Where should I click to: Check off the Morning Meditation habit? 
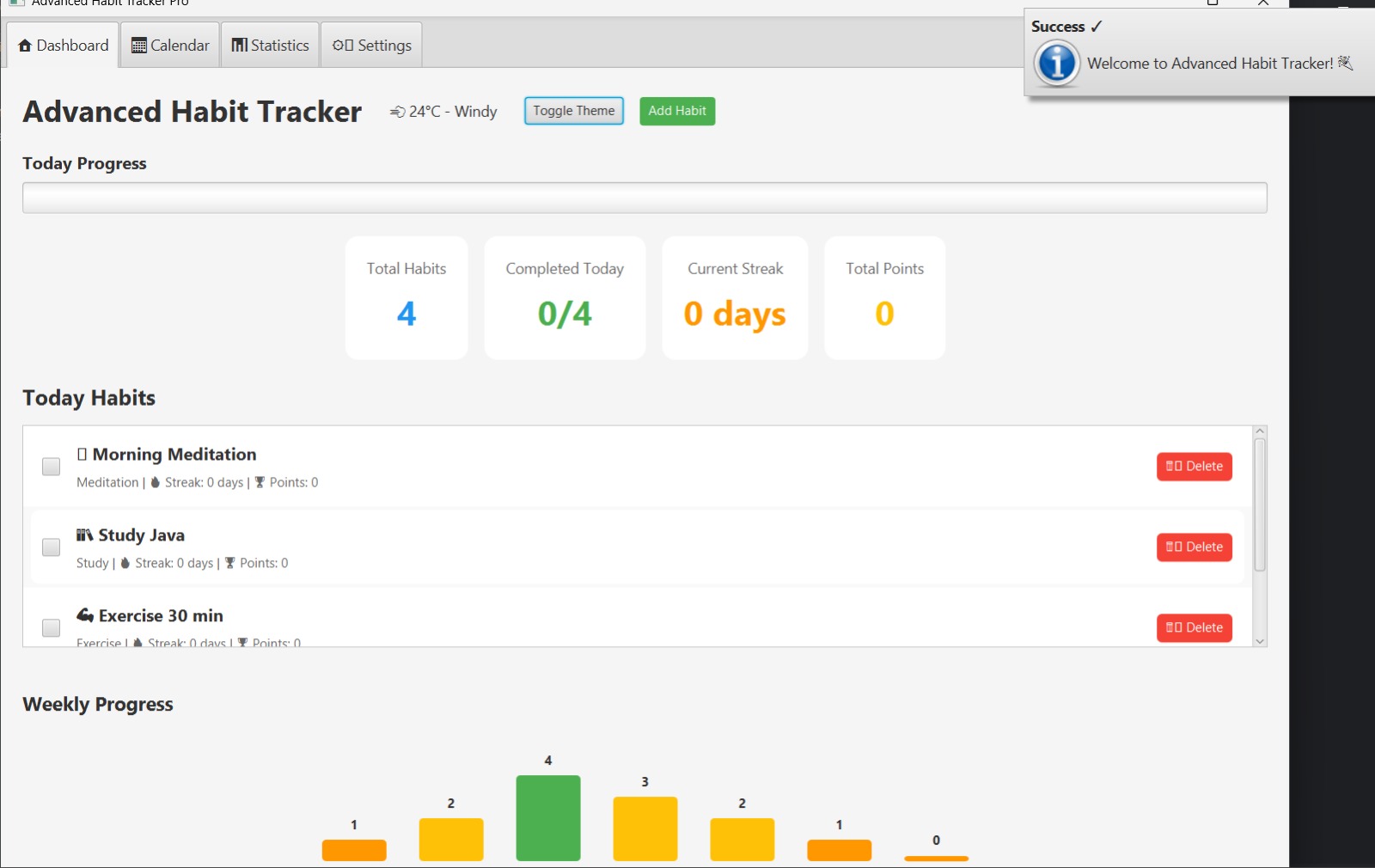click(x=52, y=467)
